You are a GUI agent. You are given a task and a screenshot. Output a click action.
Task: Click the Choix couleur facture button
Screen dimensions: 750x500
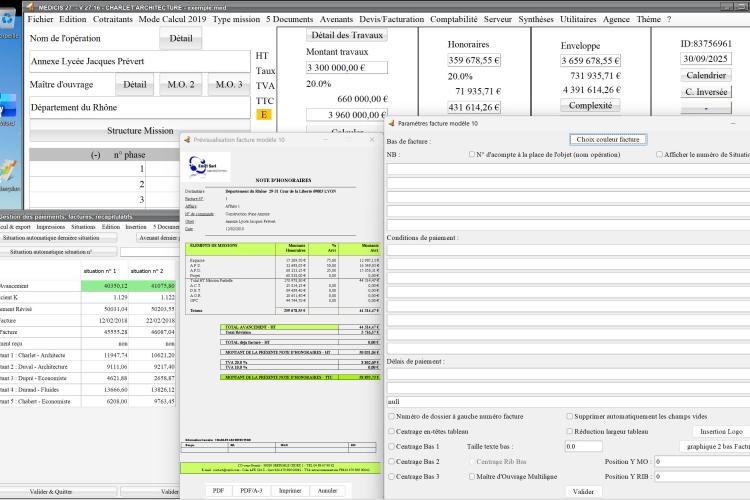click(608, 139)
